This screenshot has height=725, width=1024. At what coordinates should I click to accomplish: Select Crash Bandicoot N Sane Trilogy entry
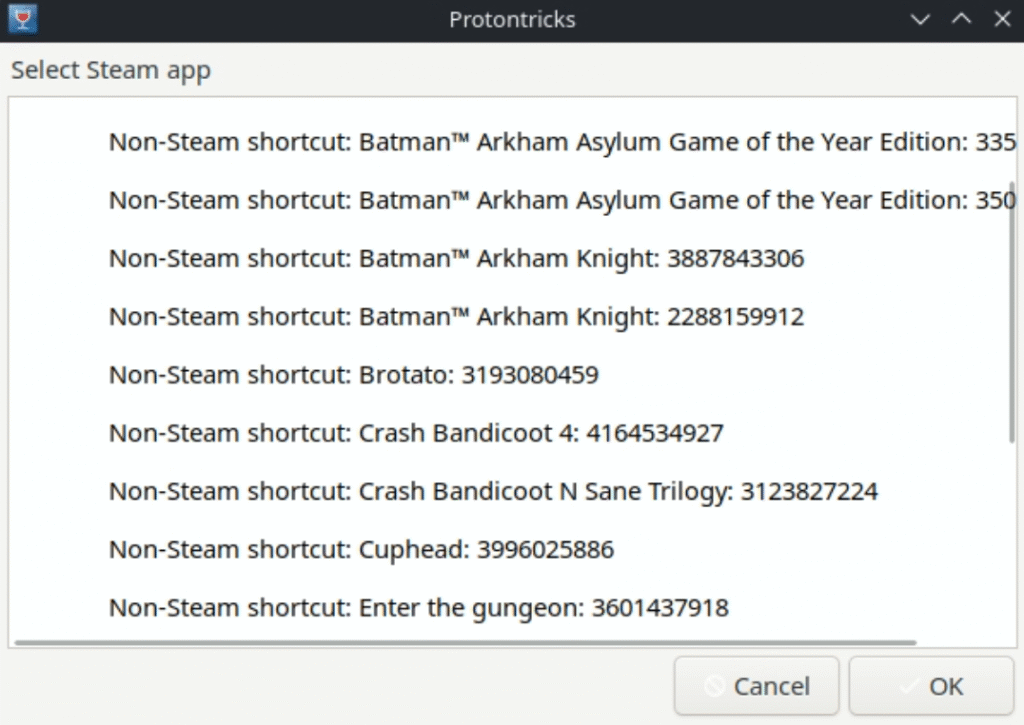coord(493,491)
